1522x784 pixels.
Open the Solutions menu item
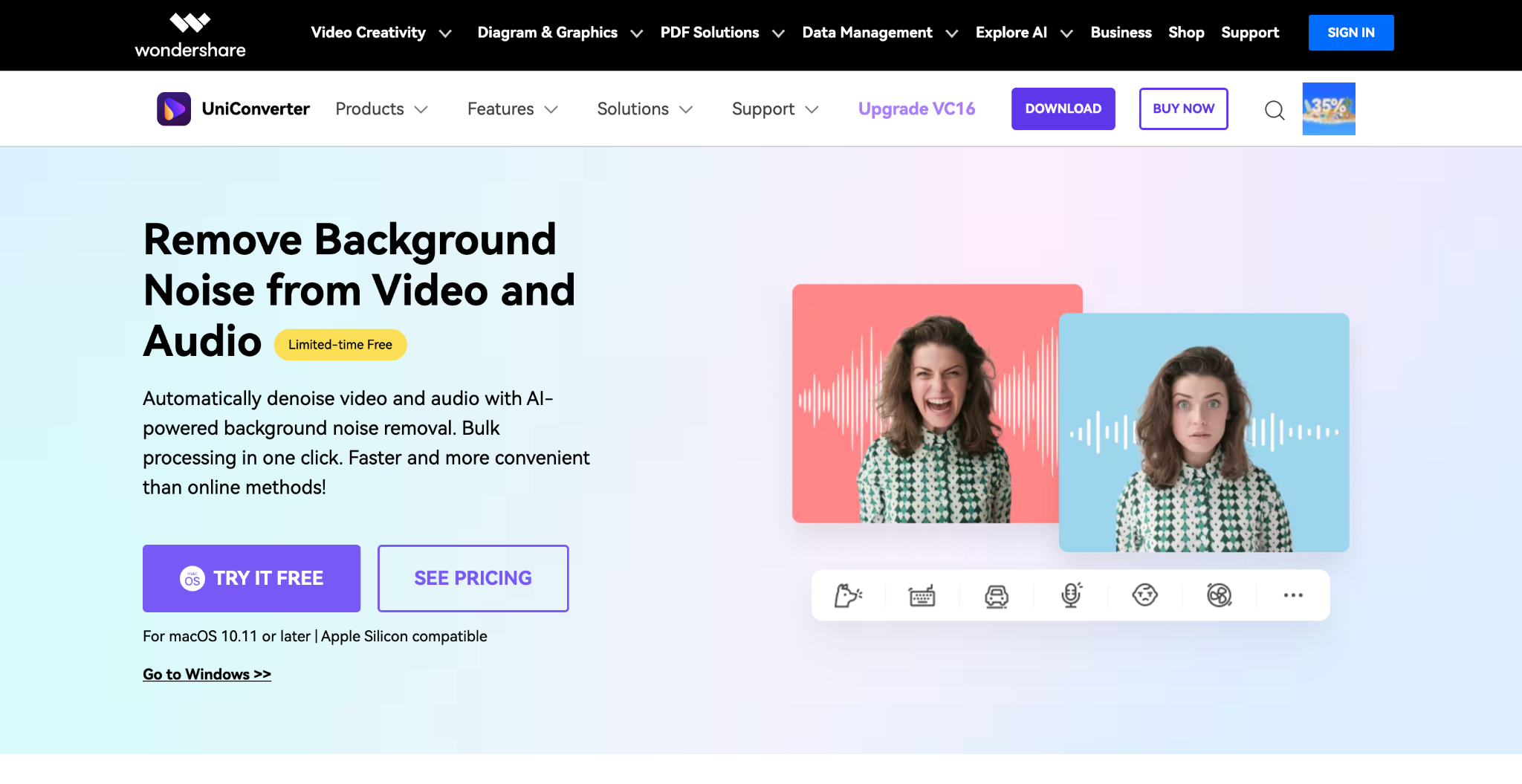pyautogui.click(x=633, y=109)
